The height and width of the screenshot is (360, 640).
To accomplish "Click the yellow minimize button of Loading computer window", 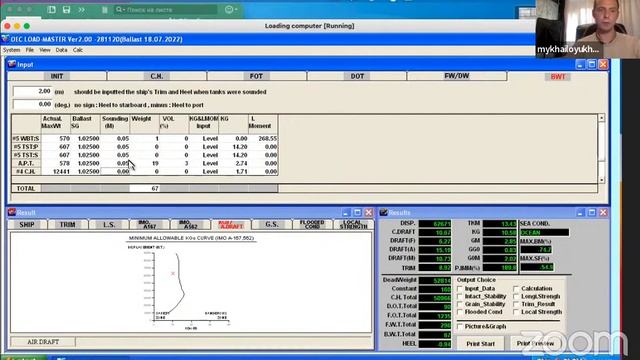I will (x=17, y=26).
